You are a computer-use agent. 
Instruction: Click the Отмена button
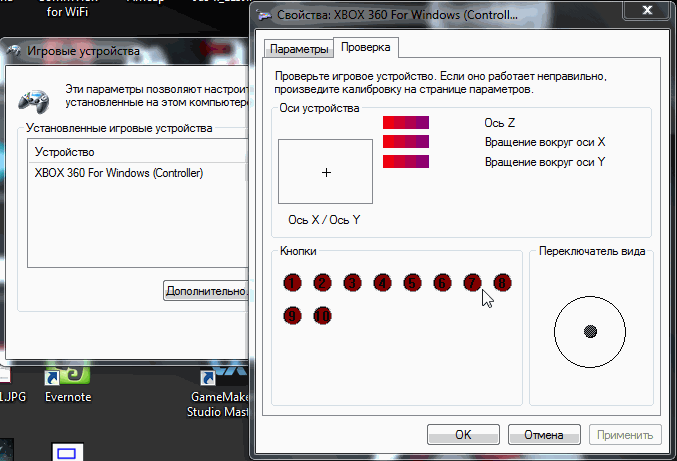coord(544,434)
